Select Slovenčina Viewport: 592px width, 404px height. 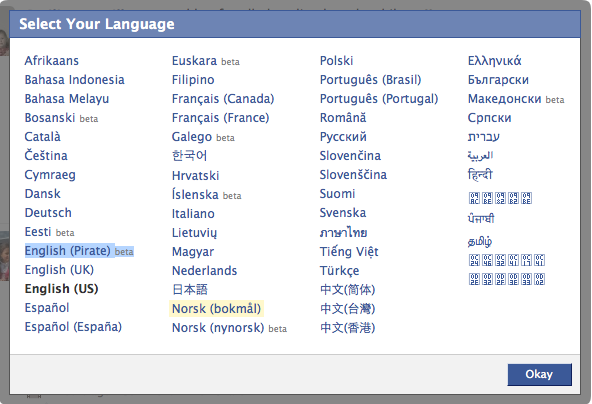(x=350, y=156)
